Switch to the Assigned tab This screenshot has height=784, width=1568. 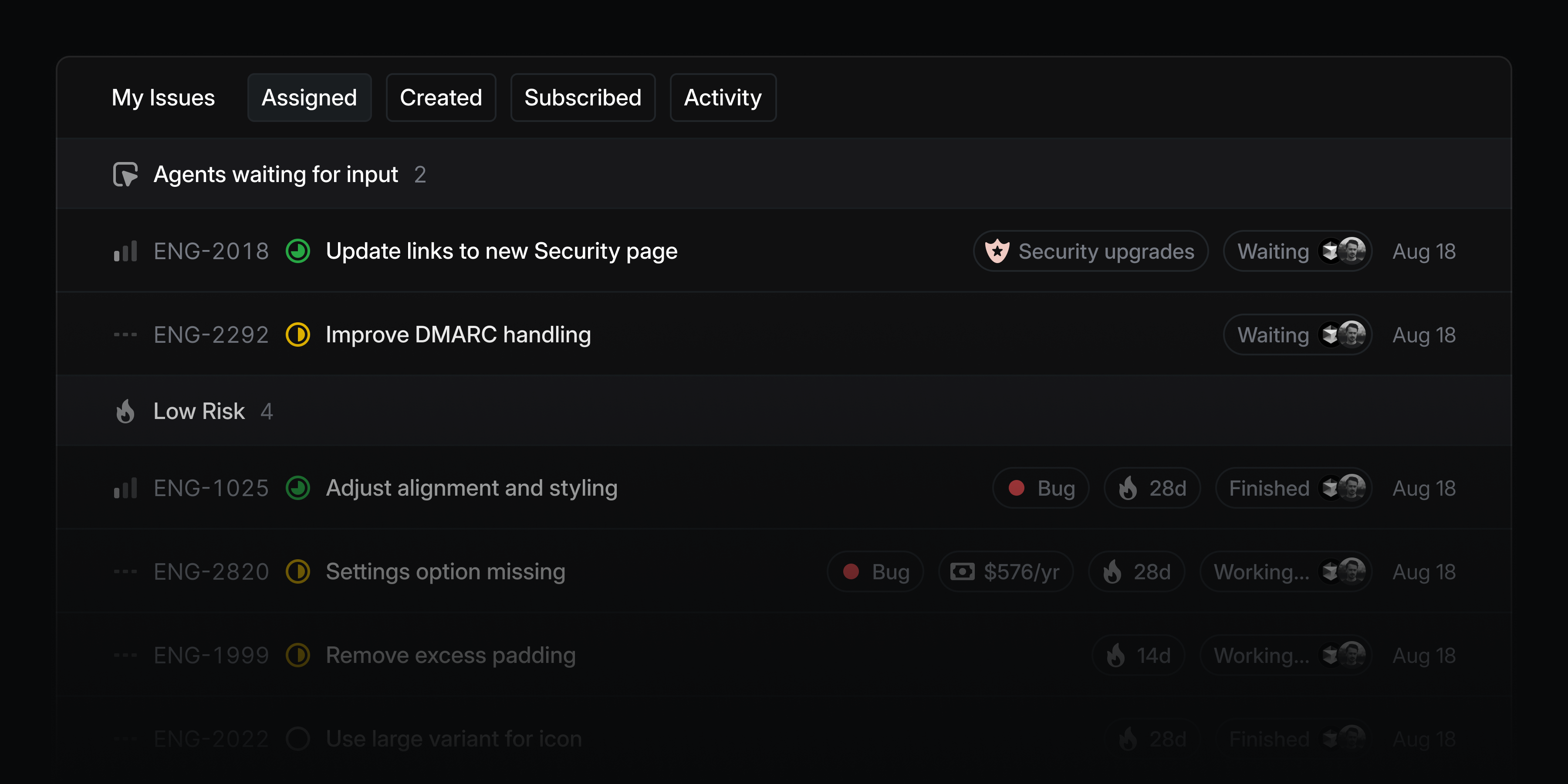click(x=309, y=98)
